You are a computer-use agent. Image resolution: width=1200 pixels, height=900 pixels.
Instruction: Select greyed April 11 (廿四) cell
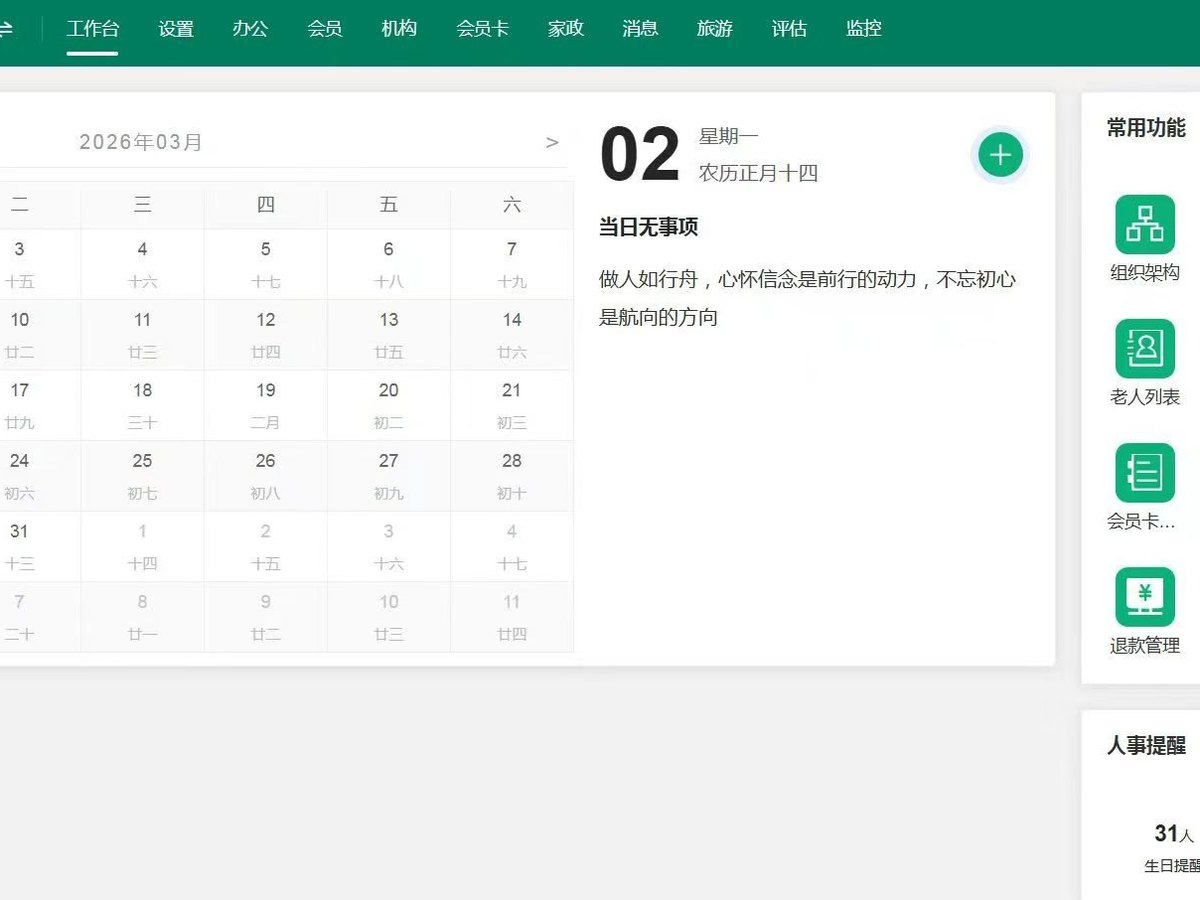[x=511, y=617]
